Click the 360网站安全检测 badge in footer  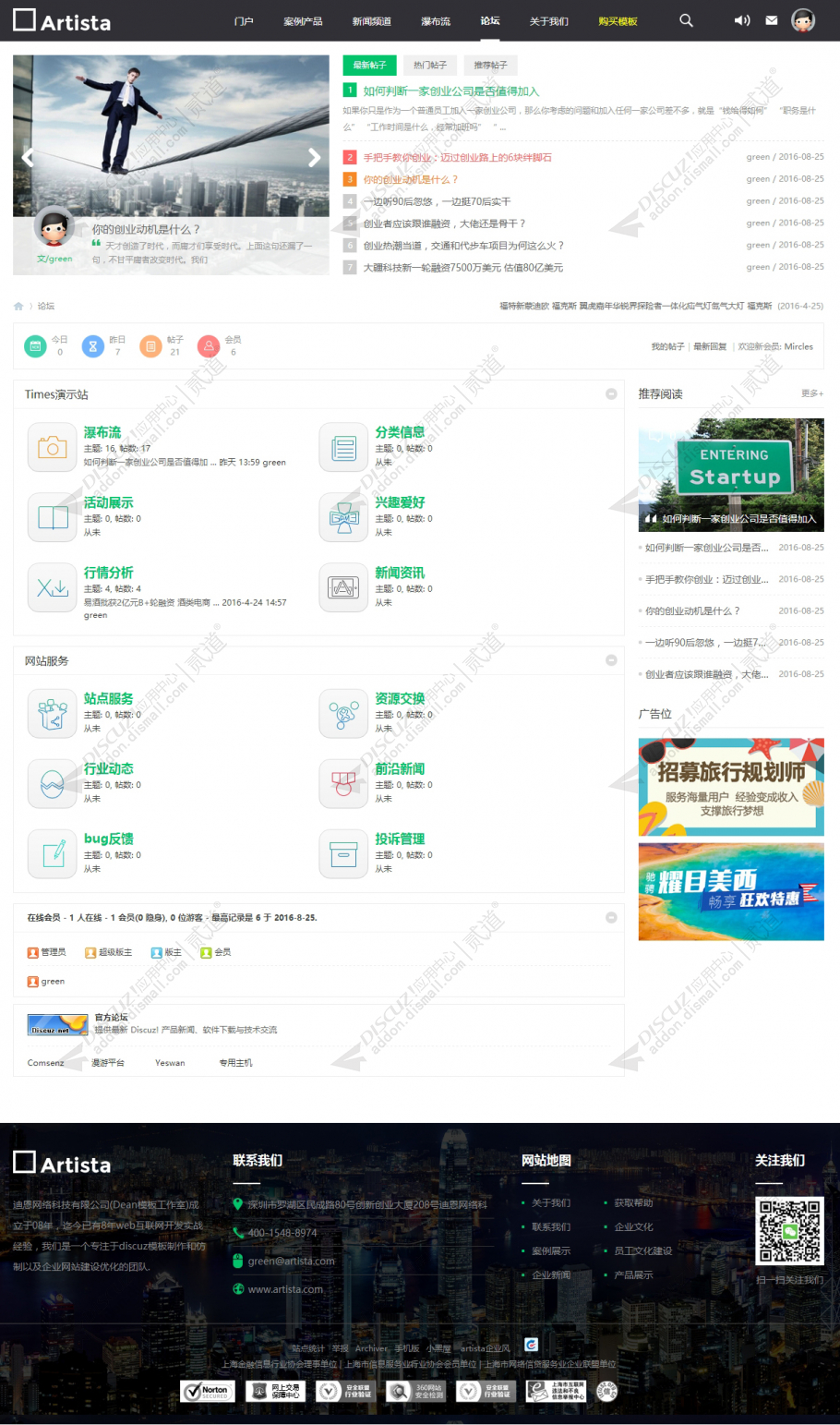pos(414,1391)
